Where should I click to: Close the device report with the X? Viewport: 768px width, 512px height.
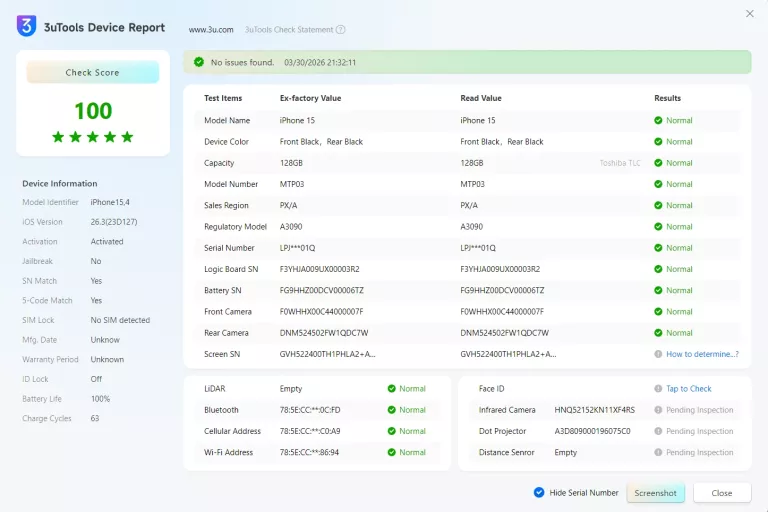pos(750,14)
